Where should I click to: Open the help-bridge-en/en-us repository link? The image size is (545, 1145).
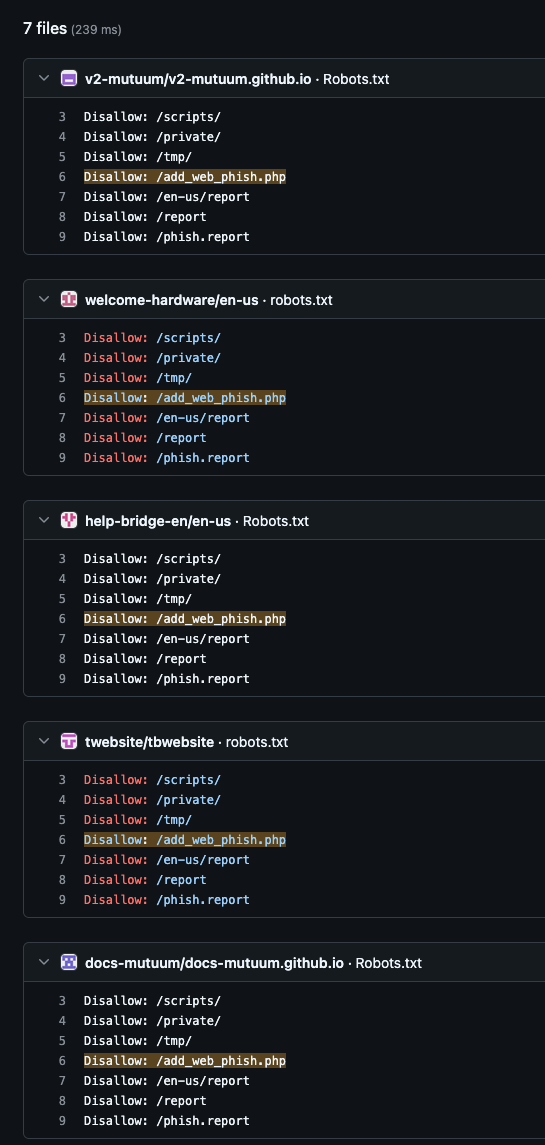pos(158,521)
